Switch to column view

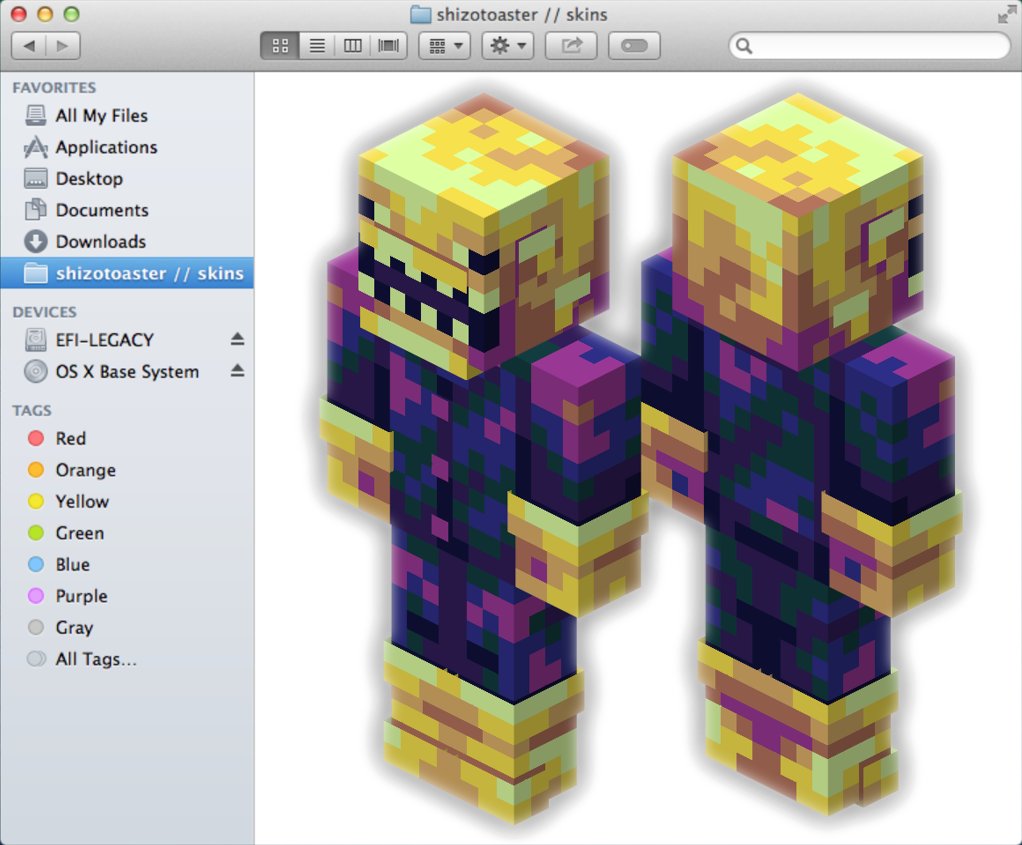pyautogui.click(x=353, y=46)
